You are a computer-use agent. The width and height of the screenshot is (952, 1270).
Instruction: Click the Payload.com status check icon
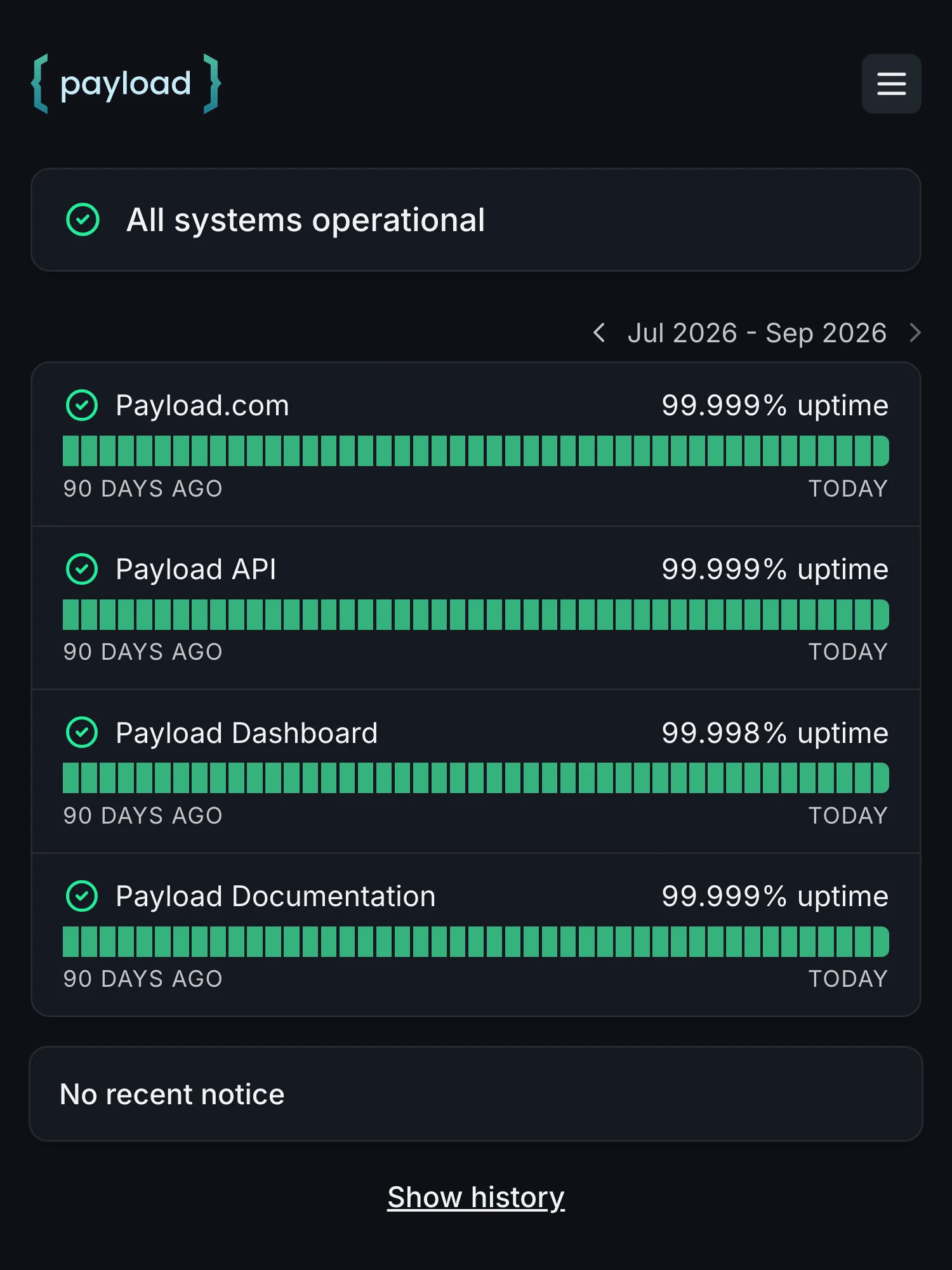tap(82, 405)
